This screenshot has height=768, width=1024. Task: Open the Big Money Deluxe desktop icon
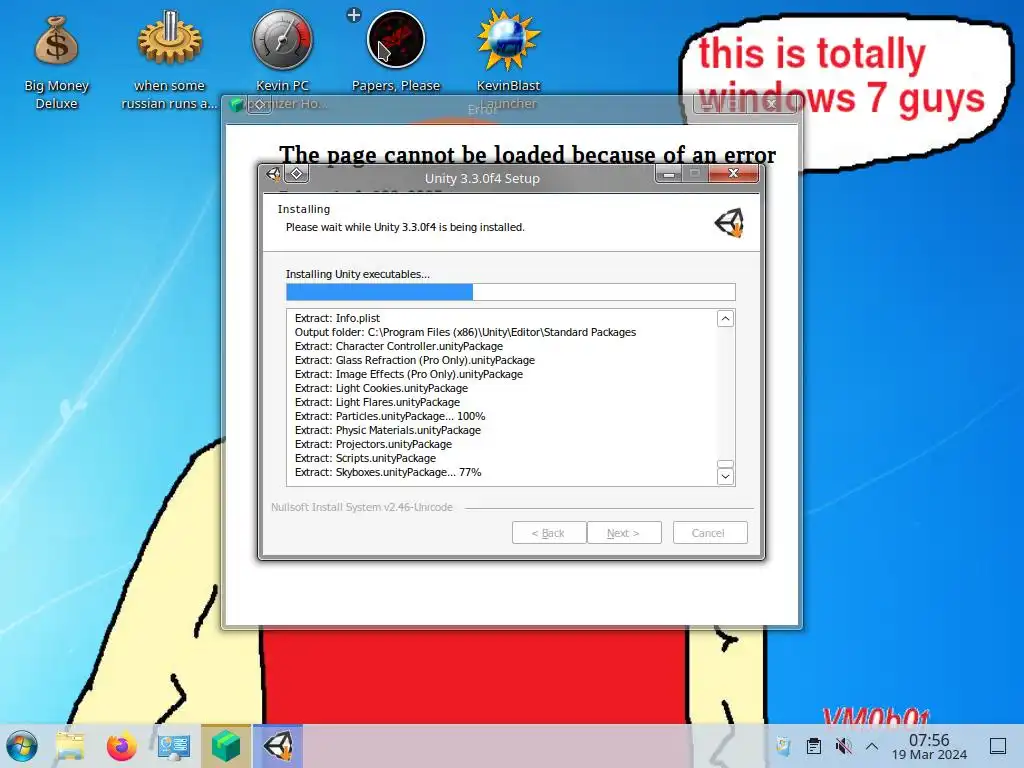56,62
